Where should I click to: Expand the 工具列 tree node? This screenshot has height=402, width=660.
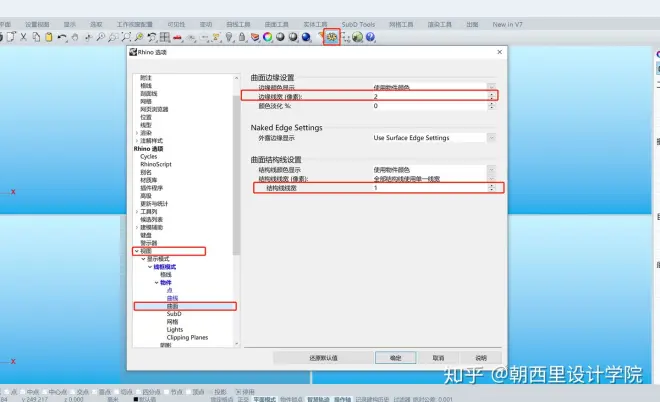point(137,212)
